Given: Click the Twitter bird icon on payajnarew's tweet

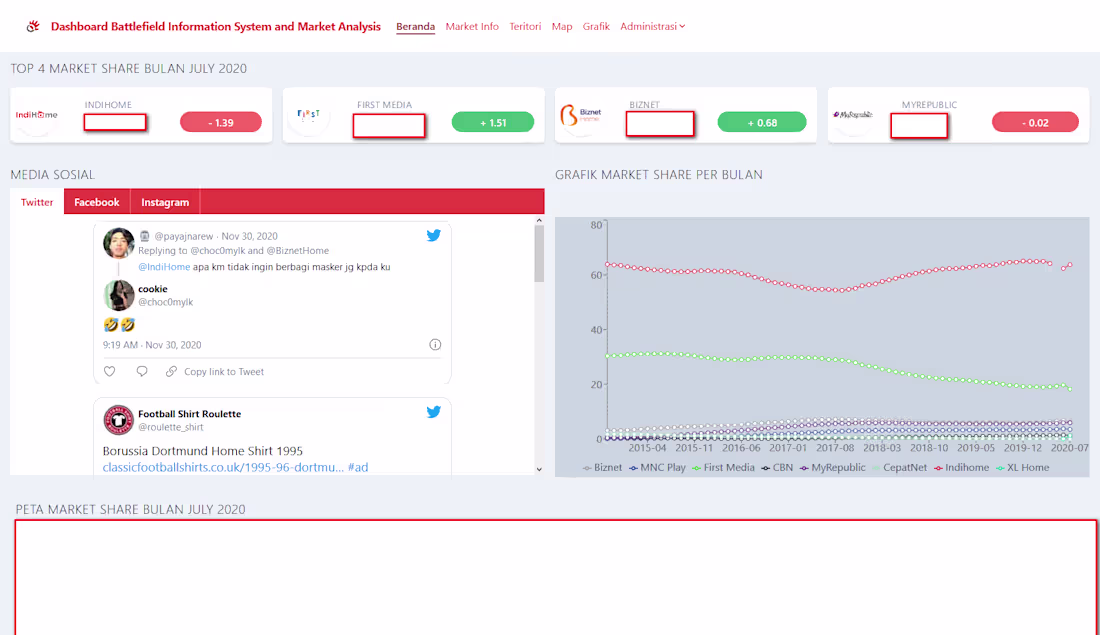Looking at the screenshot, I should (433, 235).
